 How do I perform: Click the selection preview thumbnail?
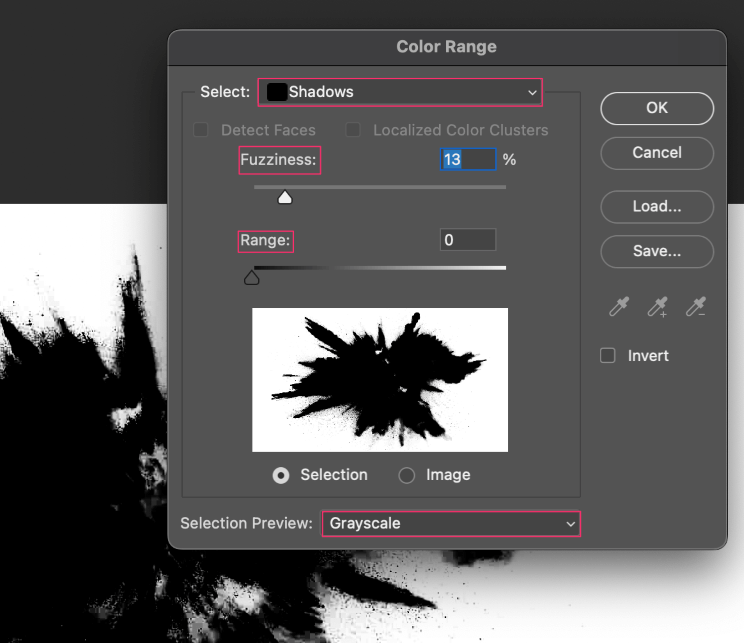coord(380,380)
